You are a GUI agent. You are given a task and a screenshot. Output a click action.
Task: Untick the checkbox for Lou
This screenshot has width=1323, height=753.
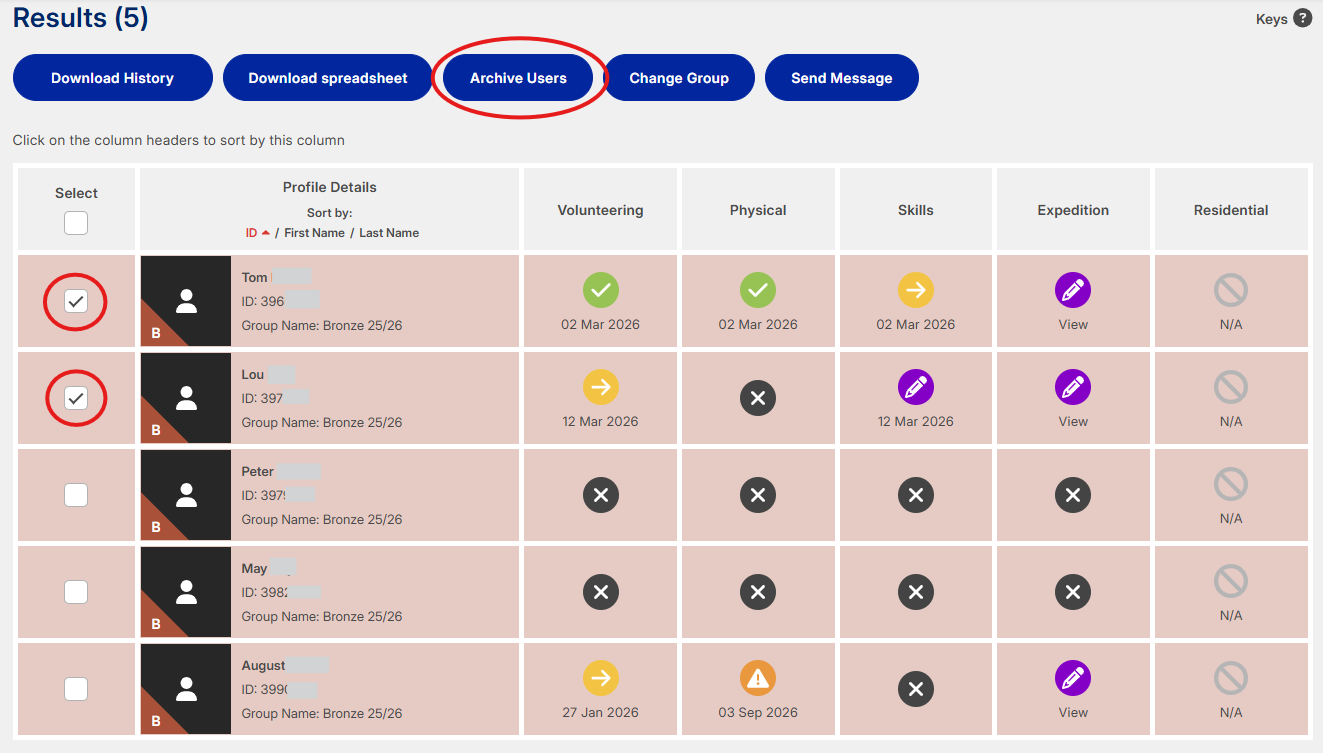76,398
